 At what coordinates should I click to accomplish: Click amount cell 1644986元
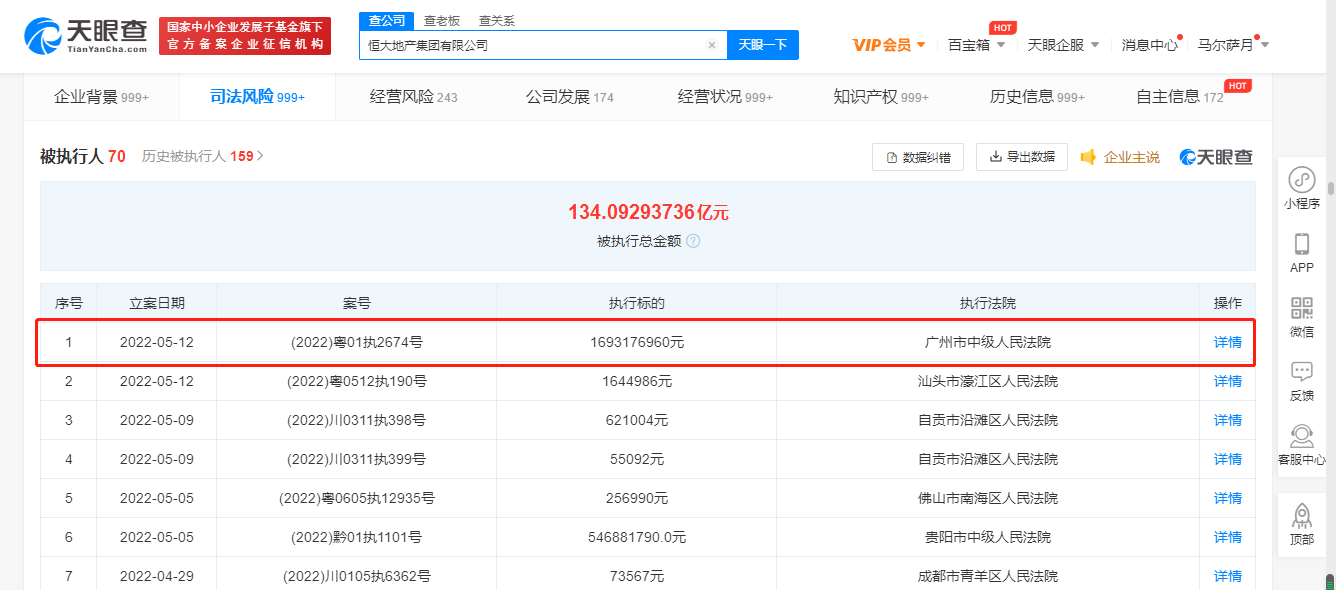click(637, 381)
